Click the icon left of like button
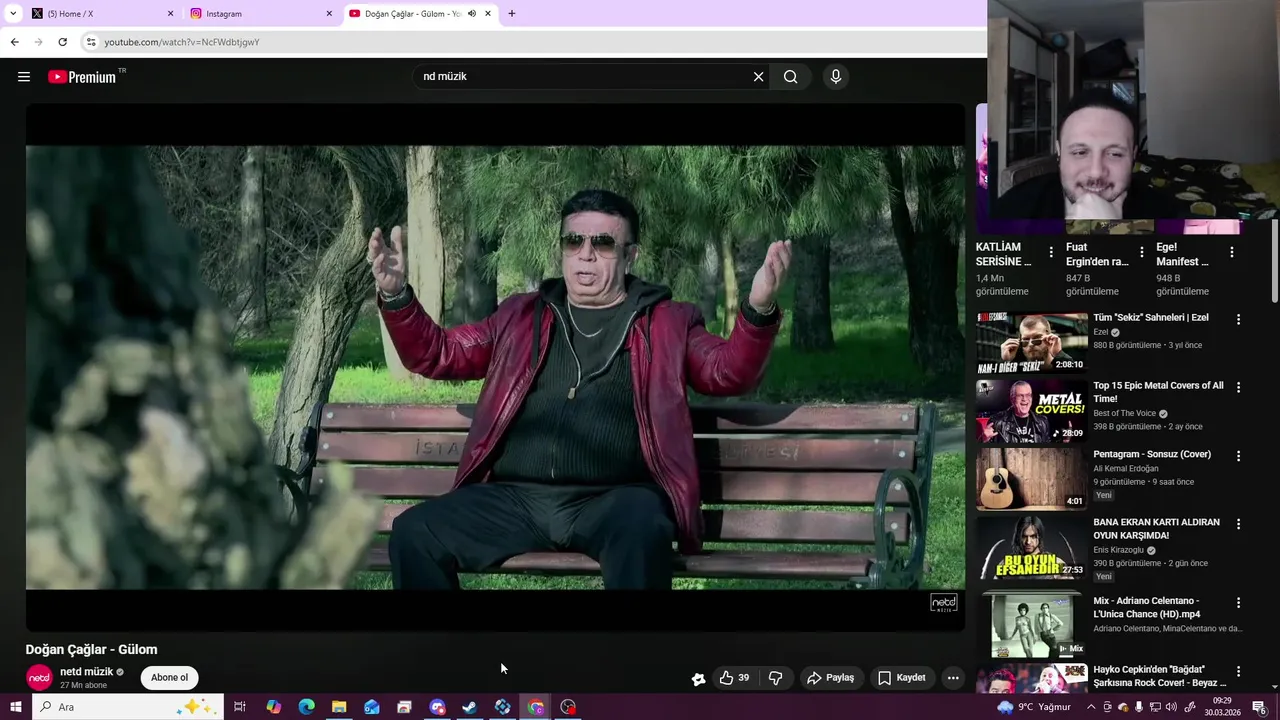Viewport: 1280px width, 720px height. [x=698, y=679]
